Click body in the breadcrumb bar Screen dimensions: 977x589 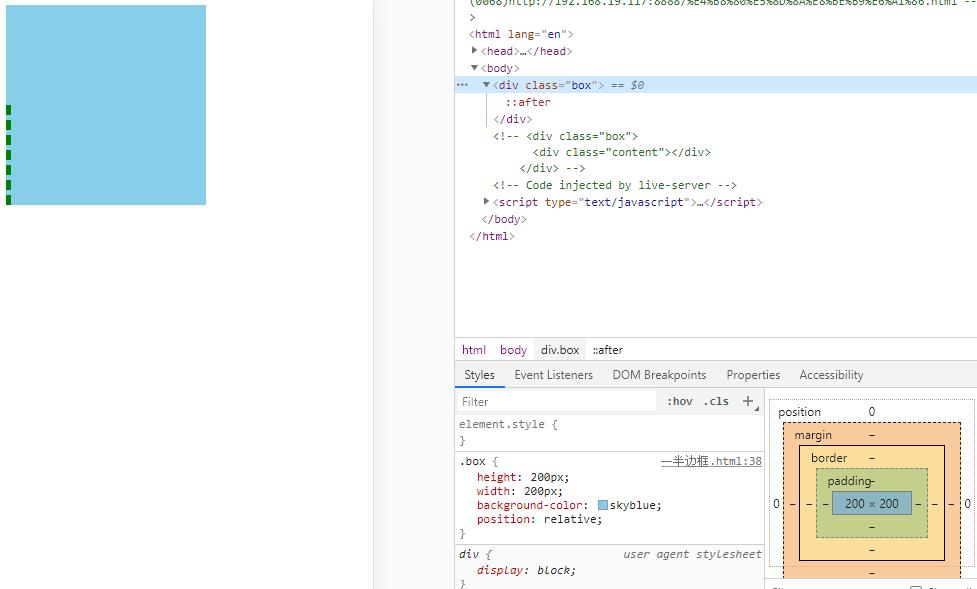click(x=513, y=350)
